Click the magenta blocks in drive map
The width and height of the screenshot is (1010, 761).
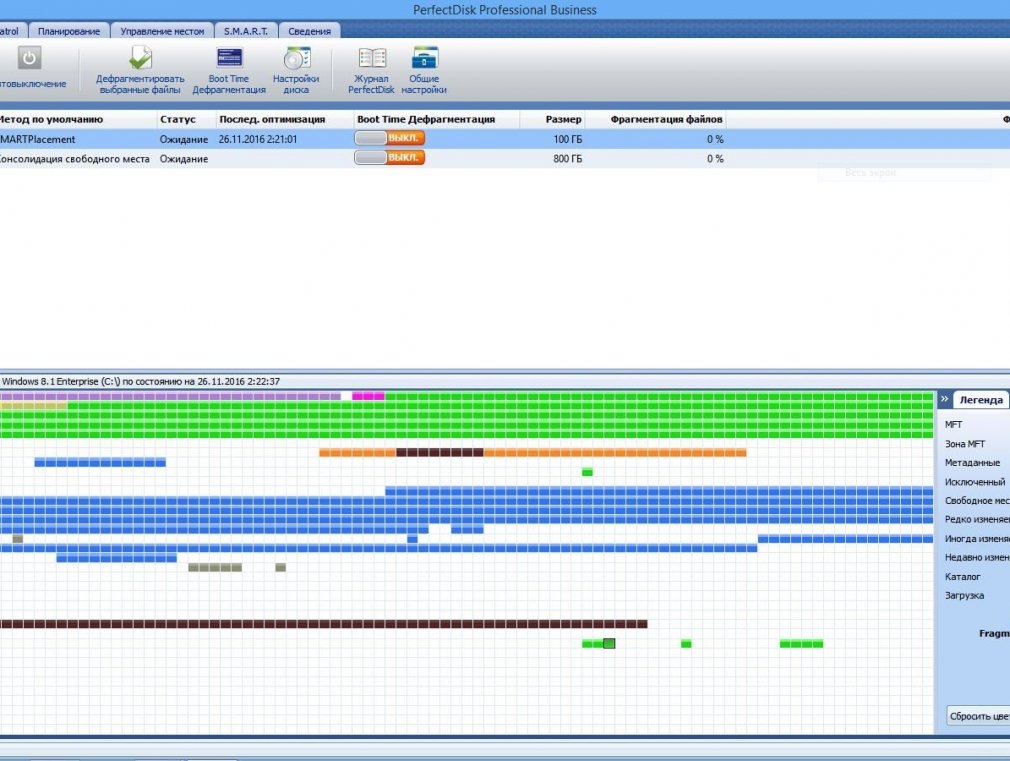coord(368,396)
